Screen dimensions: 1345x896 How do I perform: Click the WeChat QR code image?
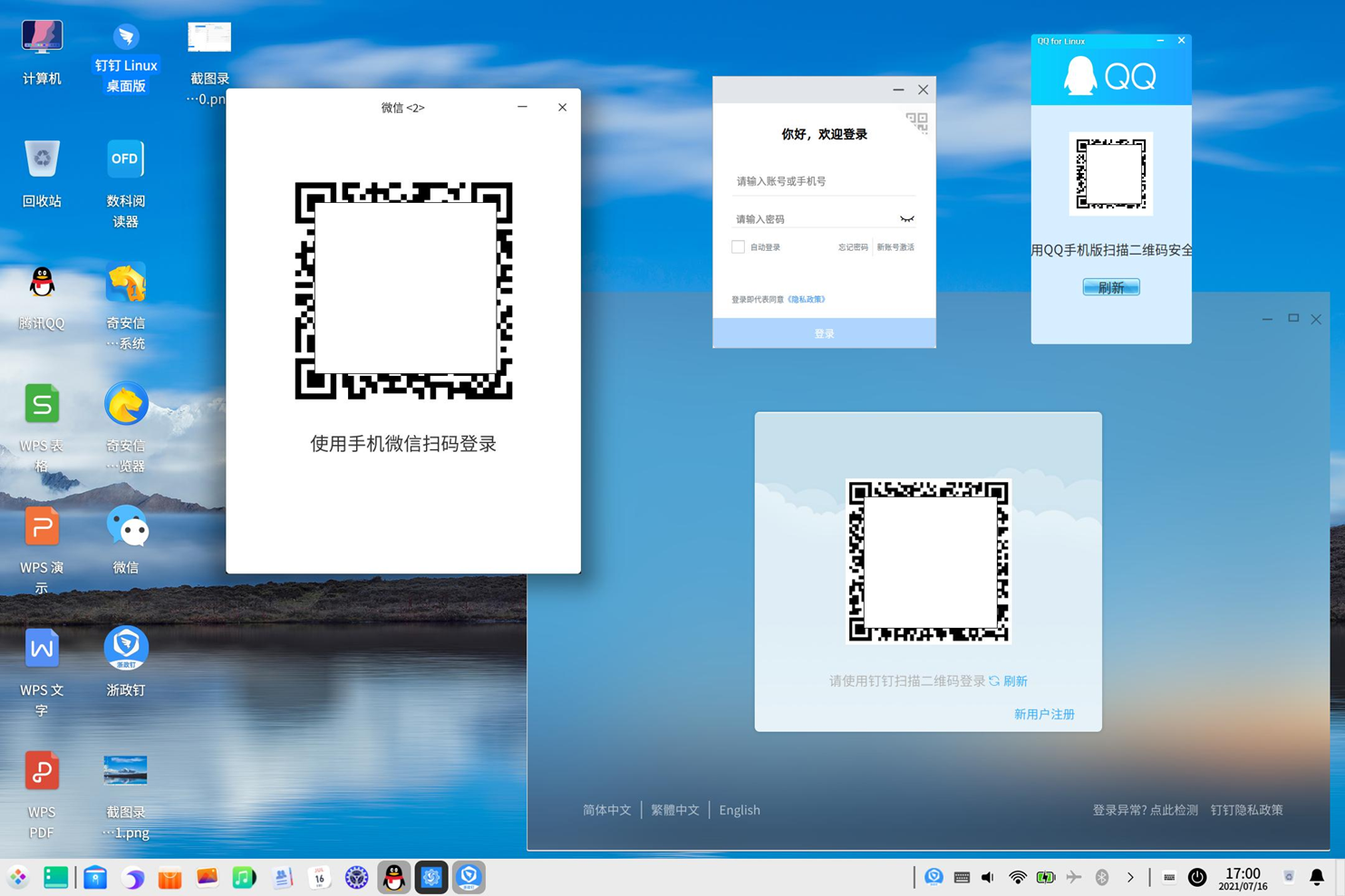click(403, 291)
